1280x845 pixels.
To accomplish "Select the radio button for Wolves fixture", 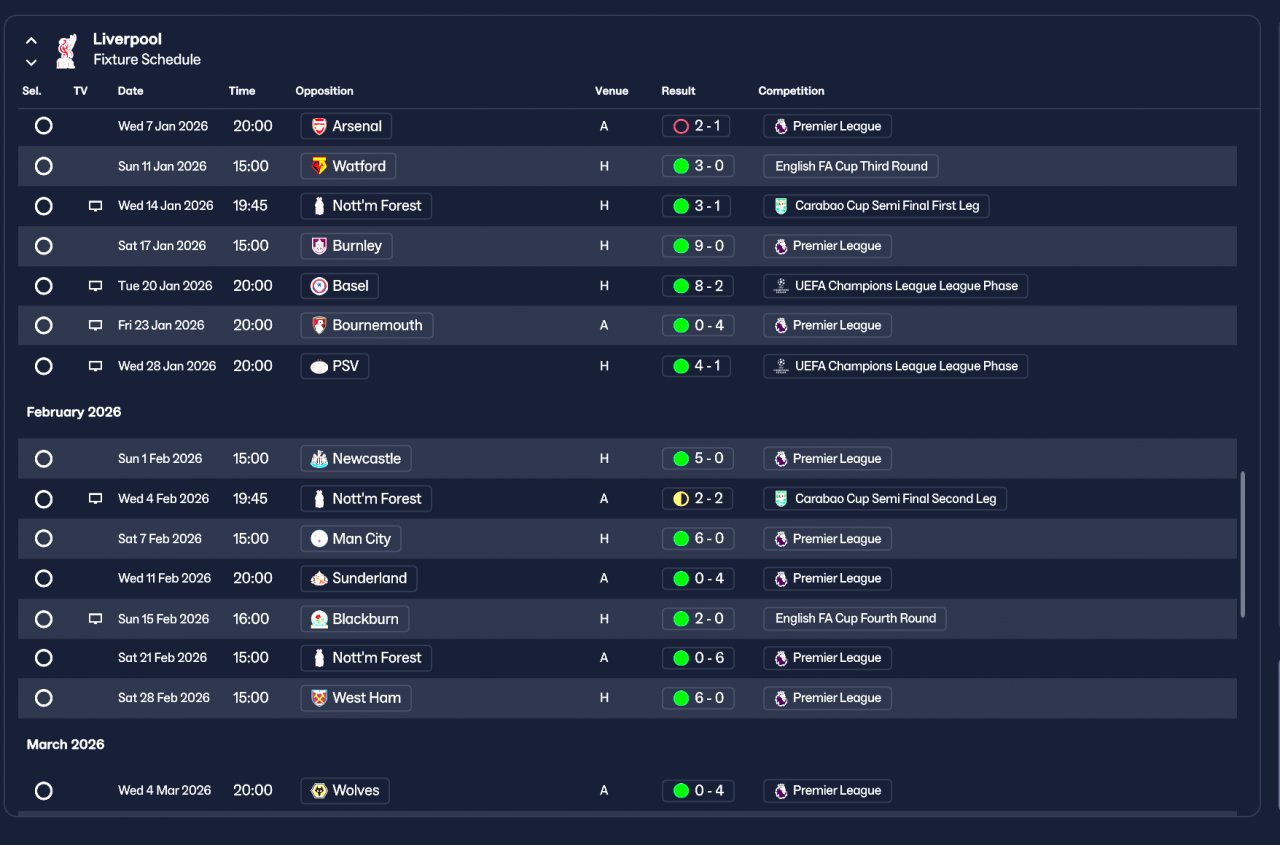I will pos(44,791).
